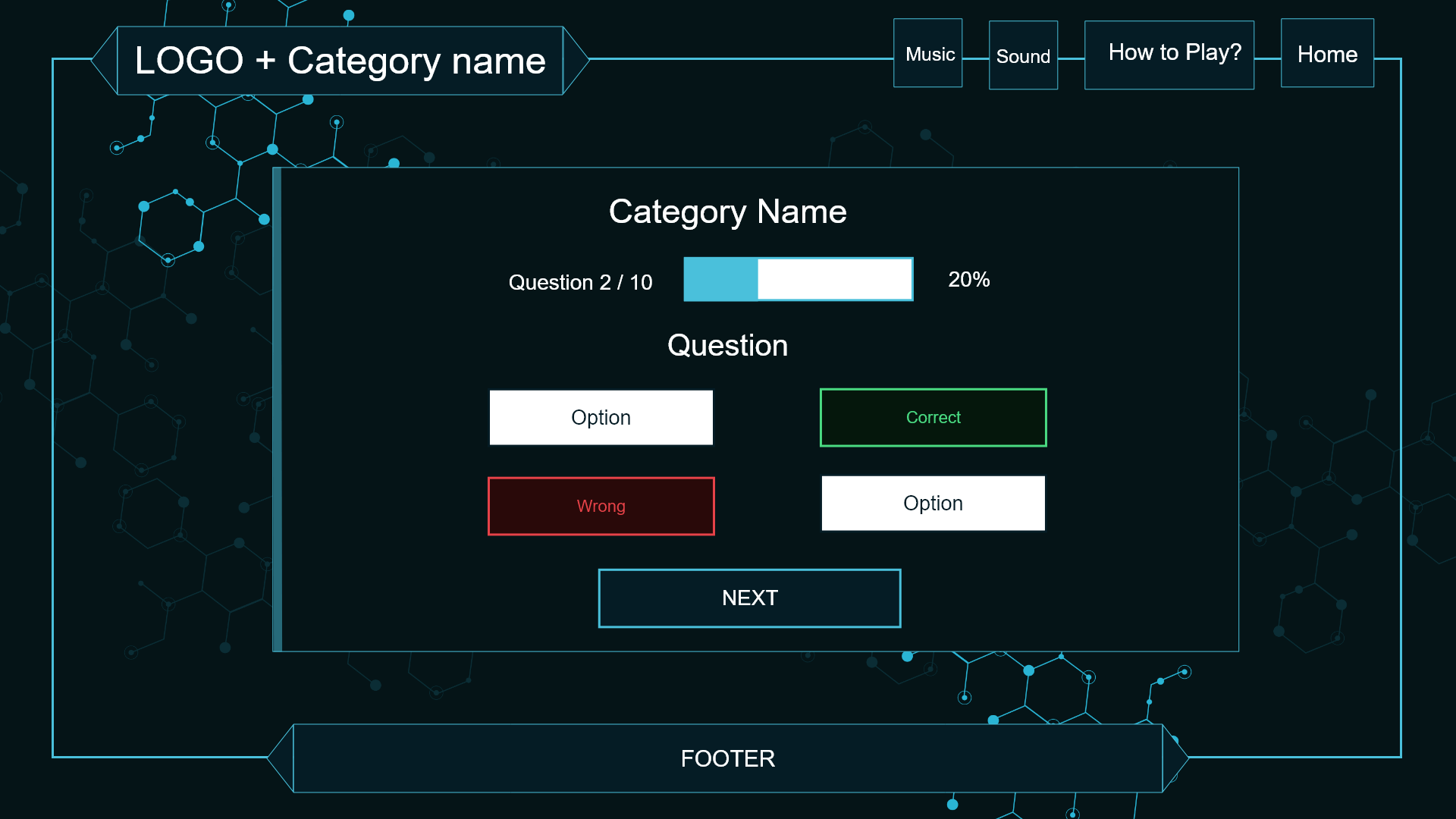Select the top-left Option answer
Screen dimensions: 1456x819
(601, 418)
